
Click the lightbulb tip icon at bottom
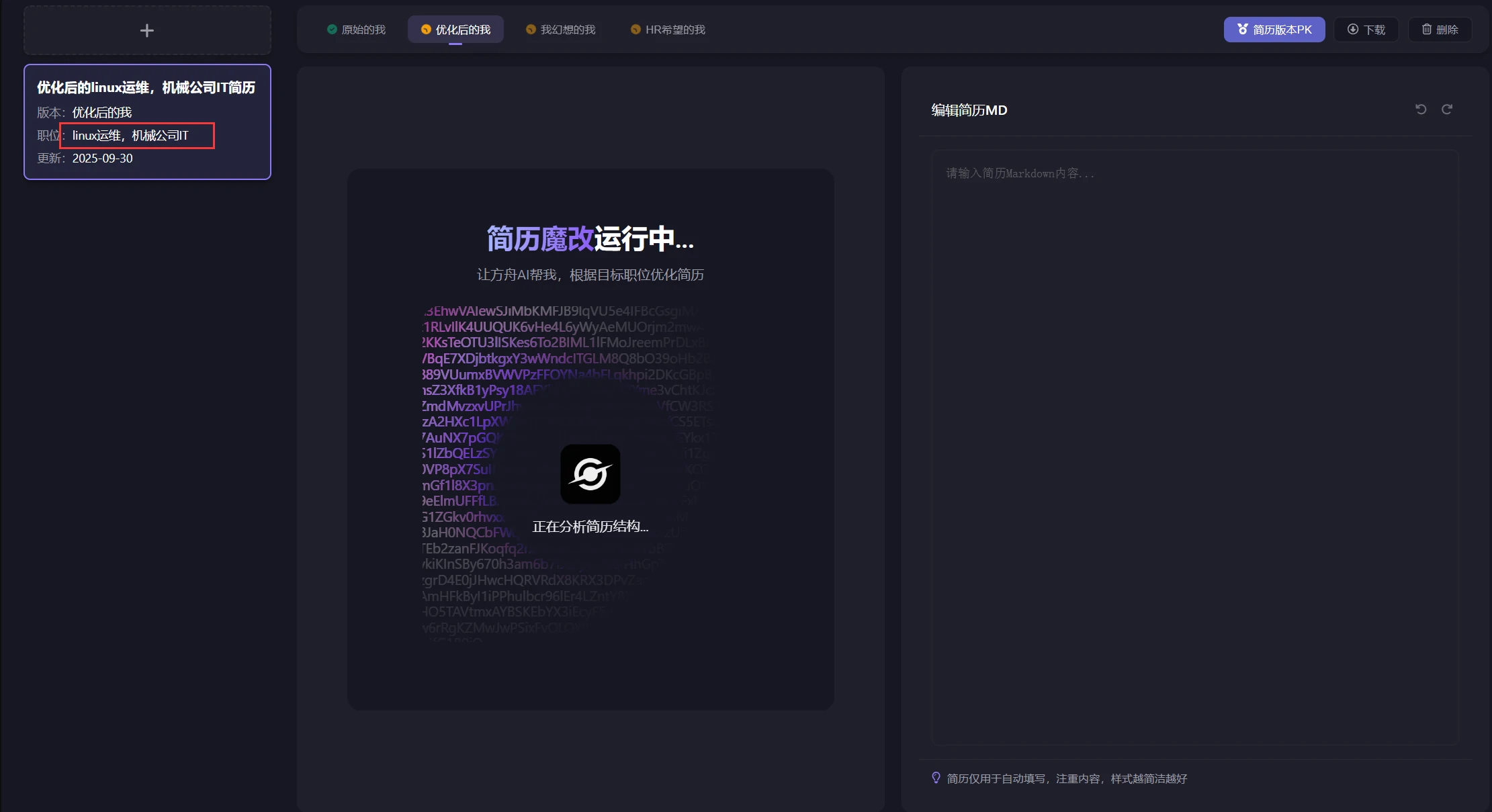click(936, 778)
